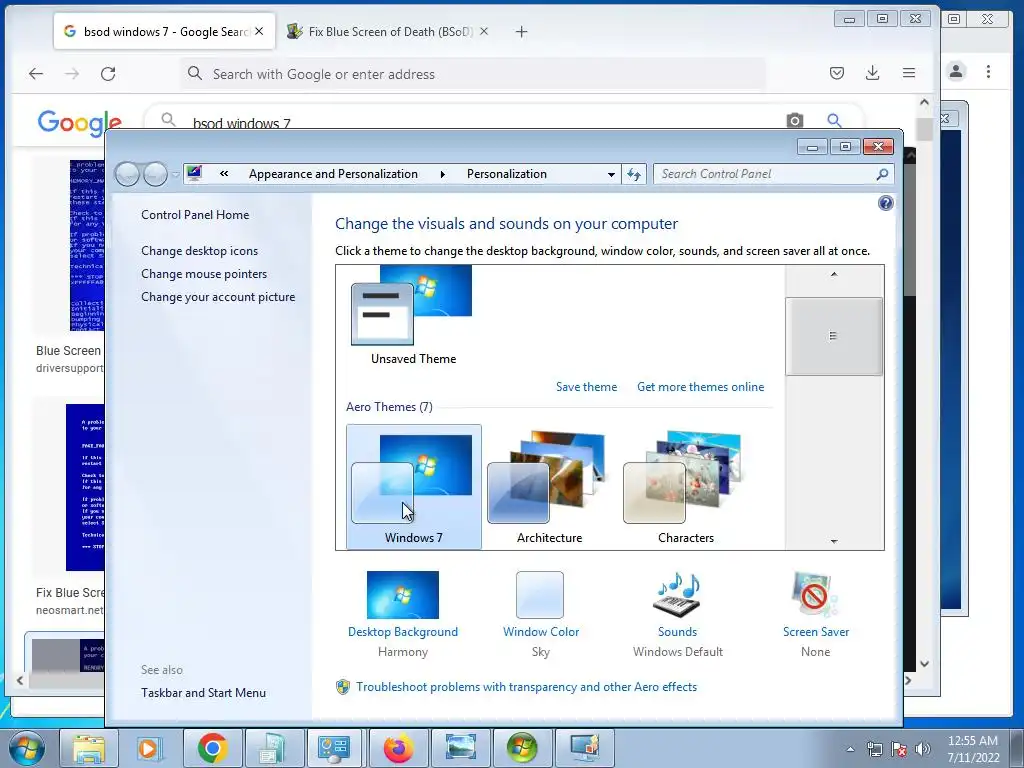Image resolution: width=1024 pixels, height=768 pixels.
Task: Open the recent pages dropdown arrow
Action: click(x=175, y=174)
